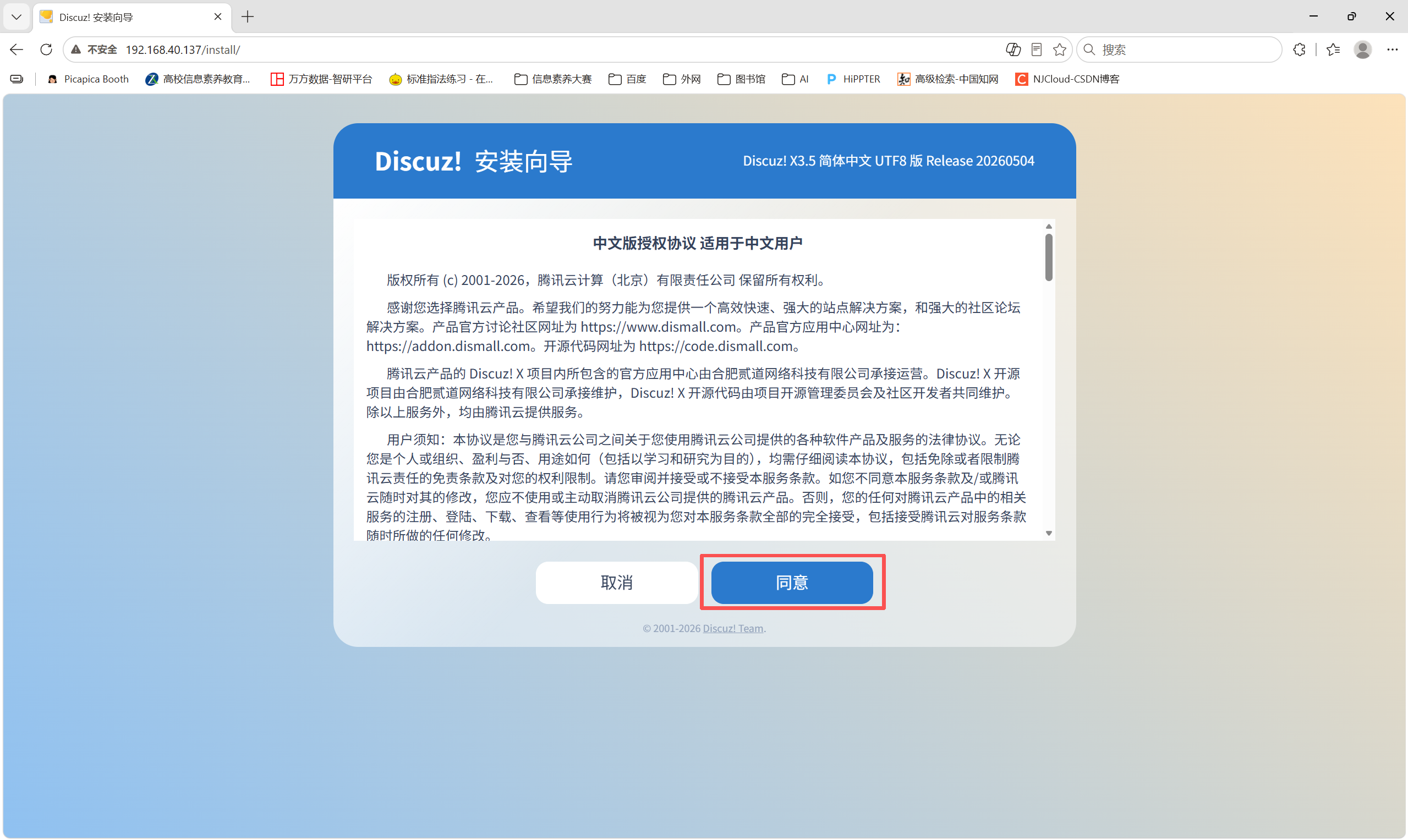Open browser settings and more menu

click(x=1392, y=50)
